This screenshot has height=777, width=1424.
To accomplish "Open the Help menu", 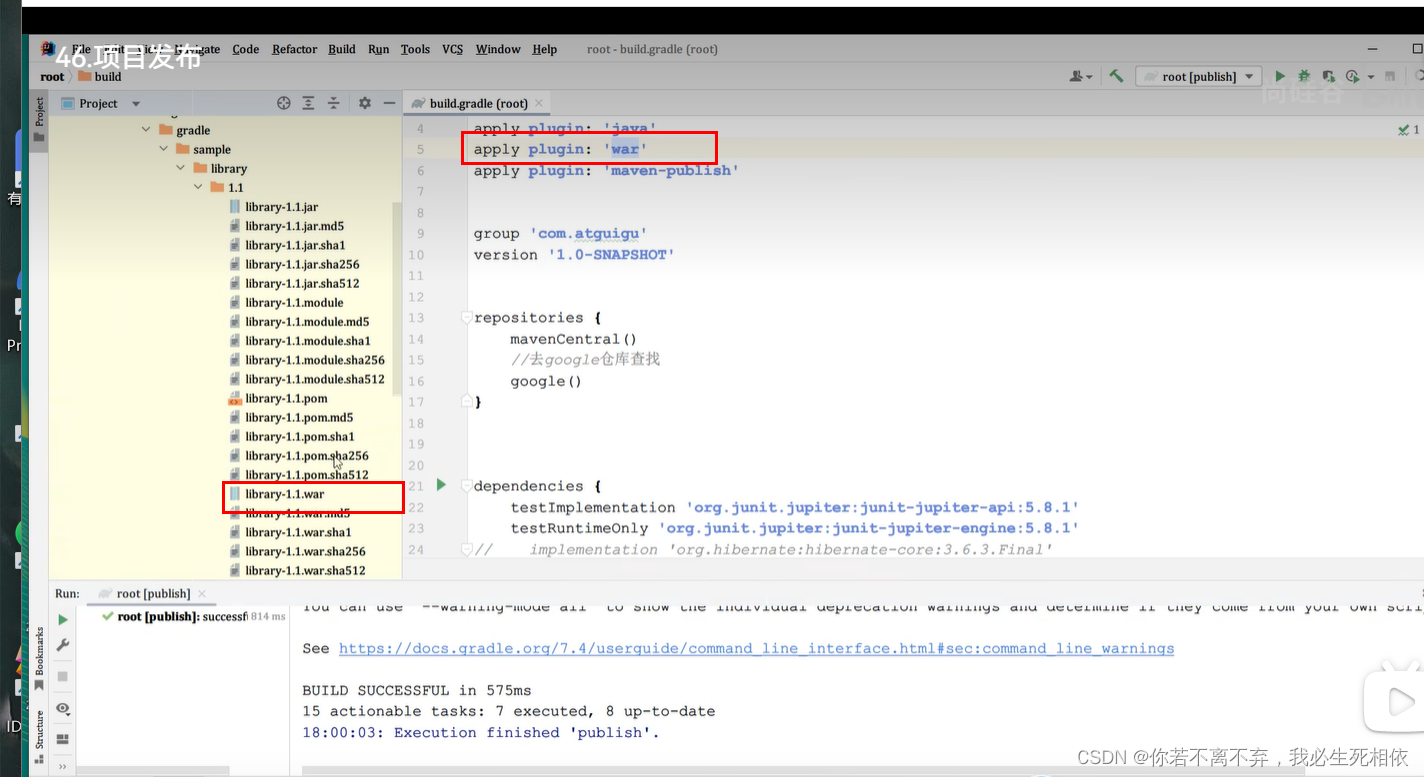I will [544, 49].
